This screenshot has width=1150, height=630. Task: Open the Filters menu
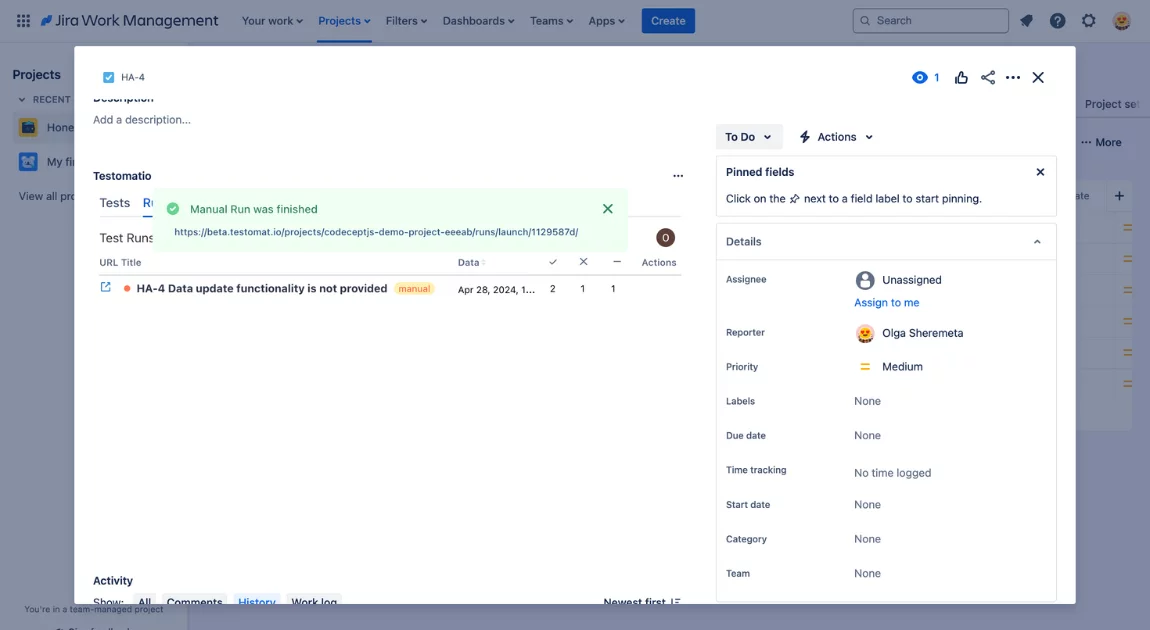coord(406,21)
